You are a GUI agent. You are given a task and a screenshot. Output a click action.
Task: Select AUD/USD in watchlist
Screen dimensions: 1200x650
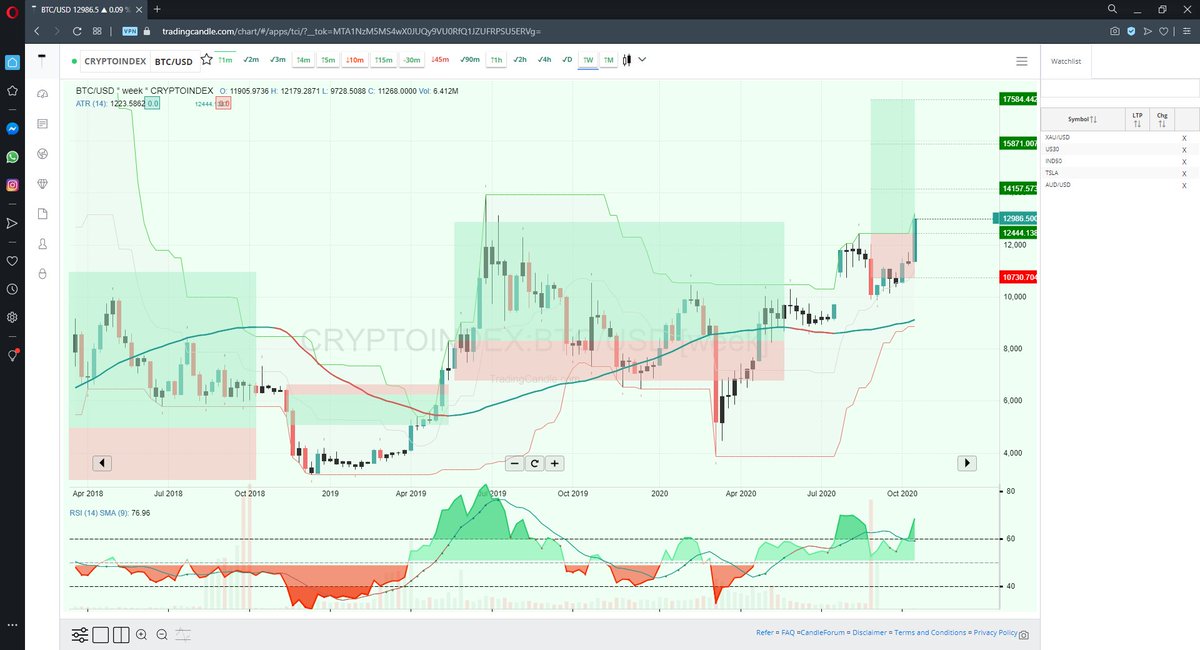[1057, 185]
